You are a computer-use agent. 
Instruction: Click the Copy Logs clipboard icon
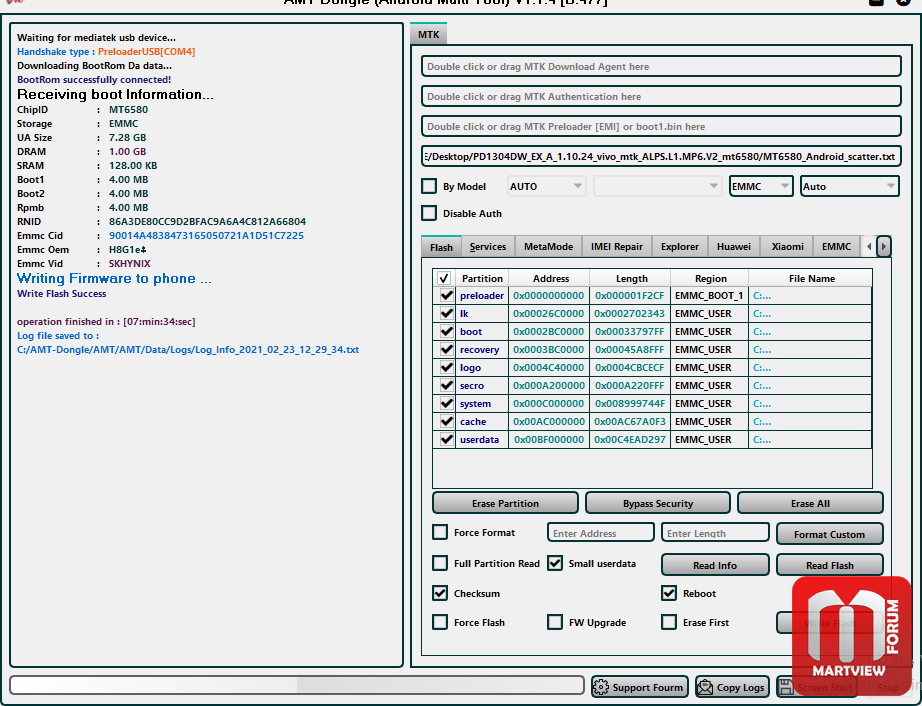pyautogui.click(x=704, y=687)
